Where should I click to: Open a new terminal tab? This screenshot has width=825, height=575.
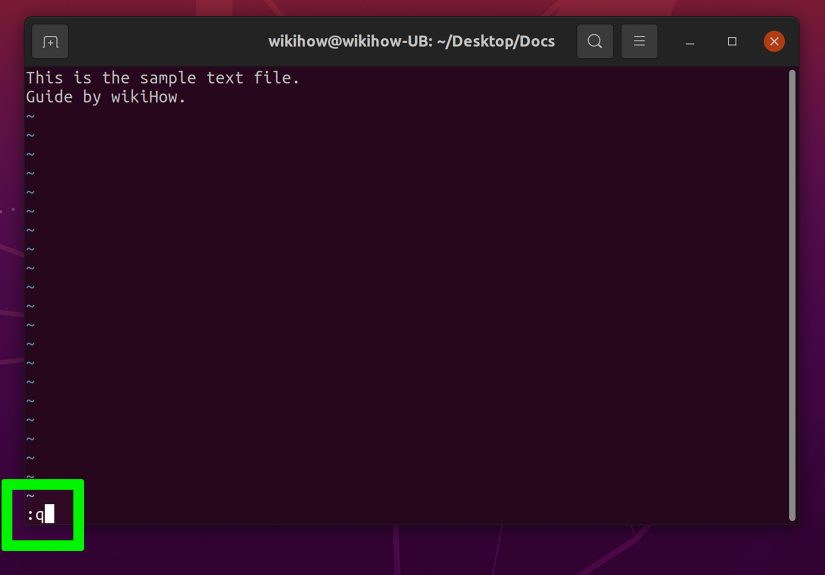point(50,42)
